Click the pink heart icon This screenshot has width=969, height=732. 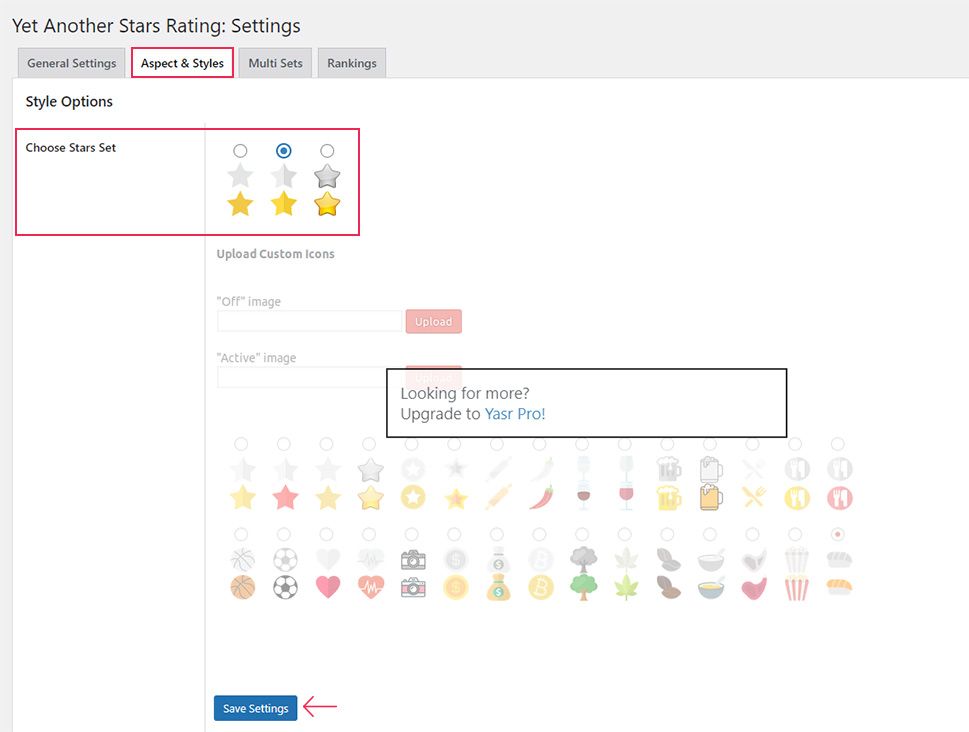328,587
